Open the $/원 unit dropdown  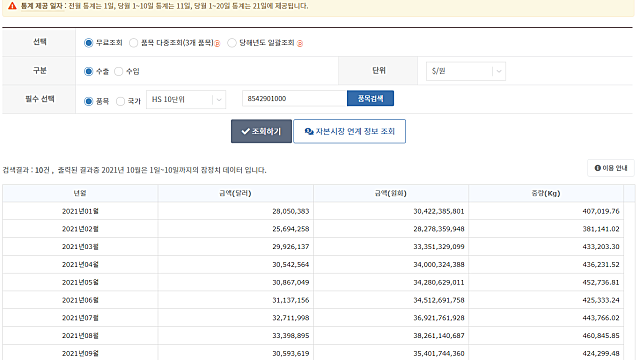(466, 71)
